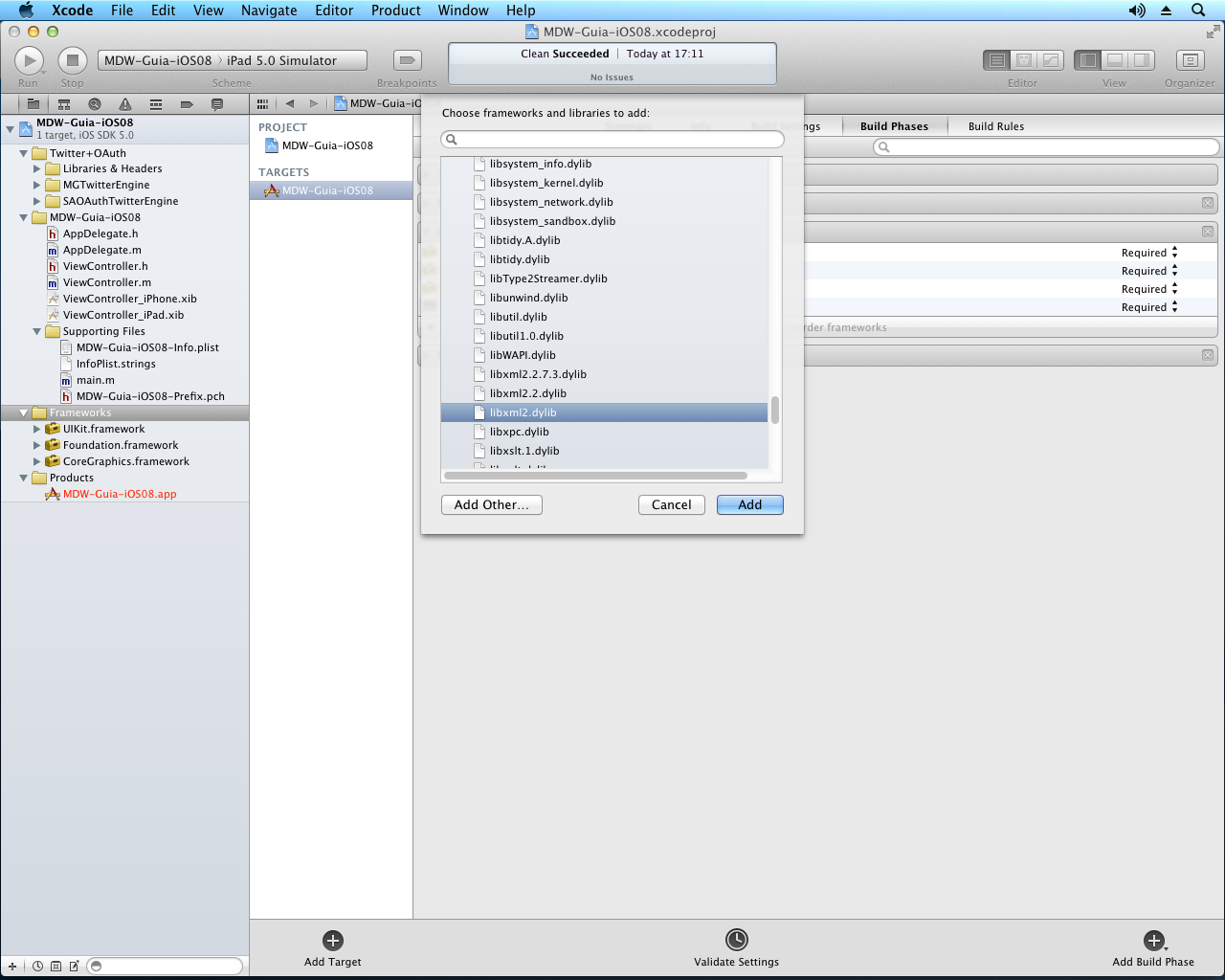
Task: Click the horizontal scrollbar of library list
Action: [x=595, y=476]
